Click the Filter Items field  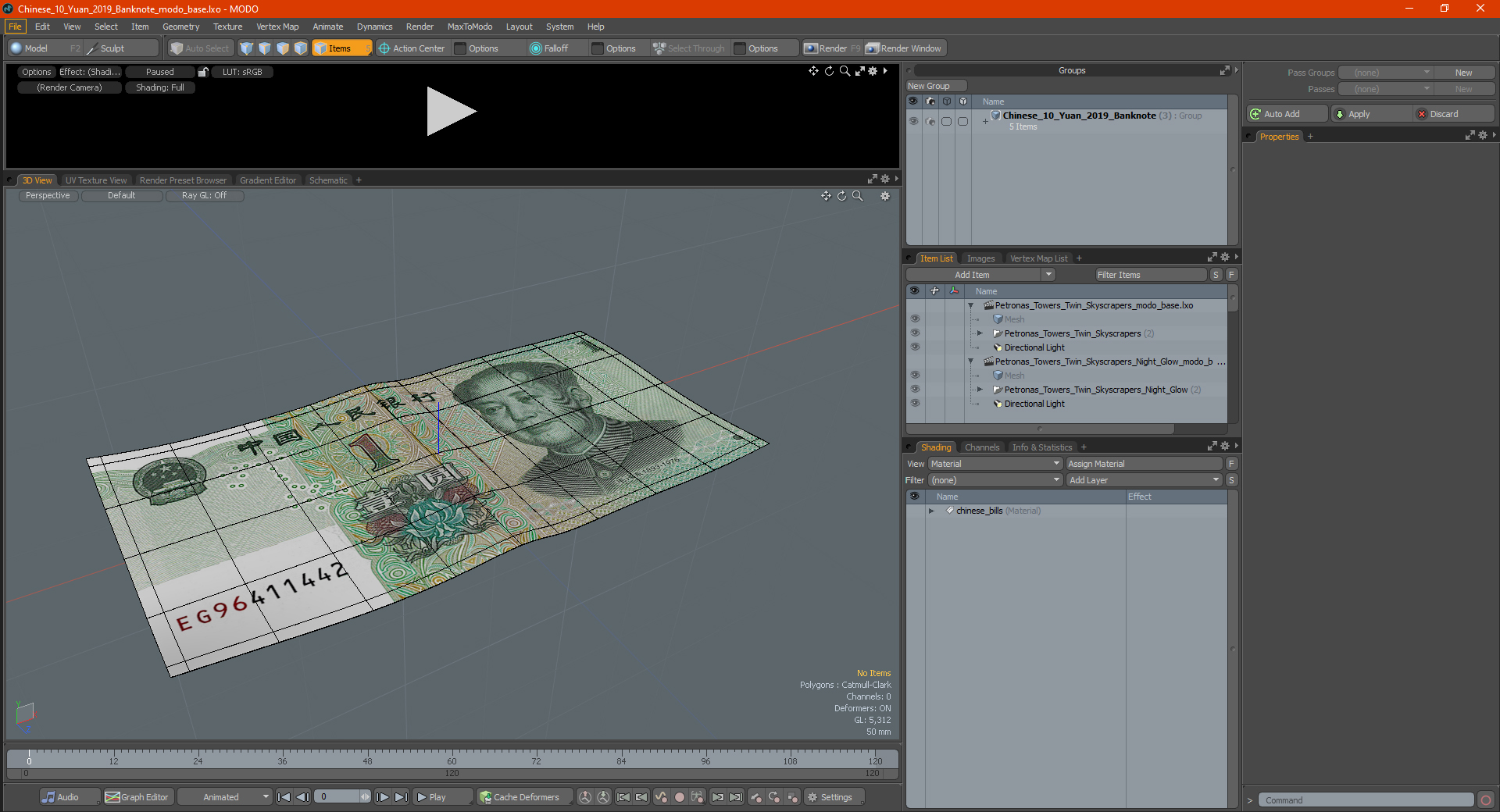(1151, 275)
